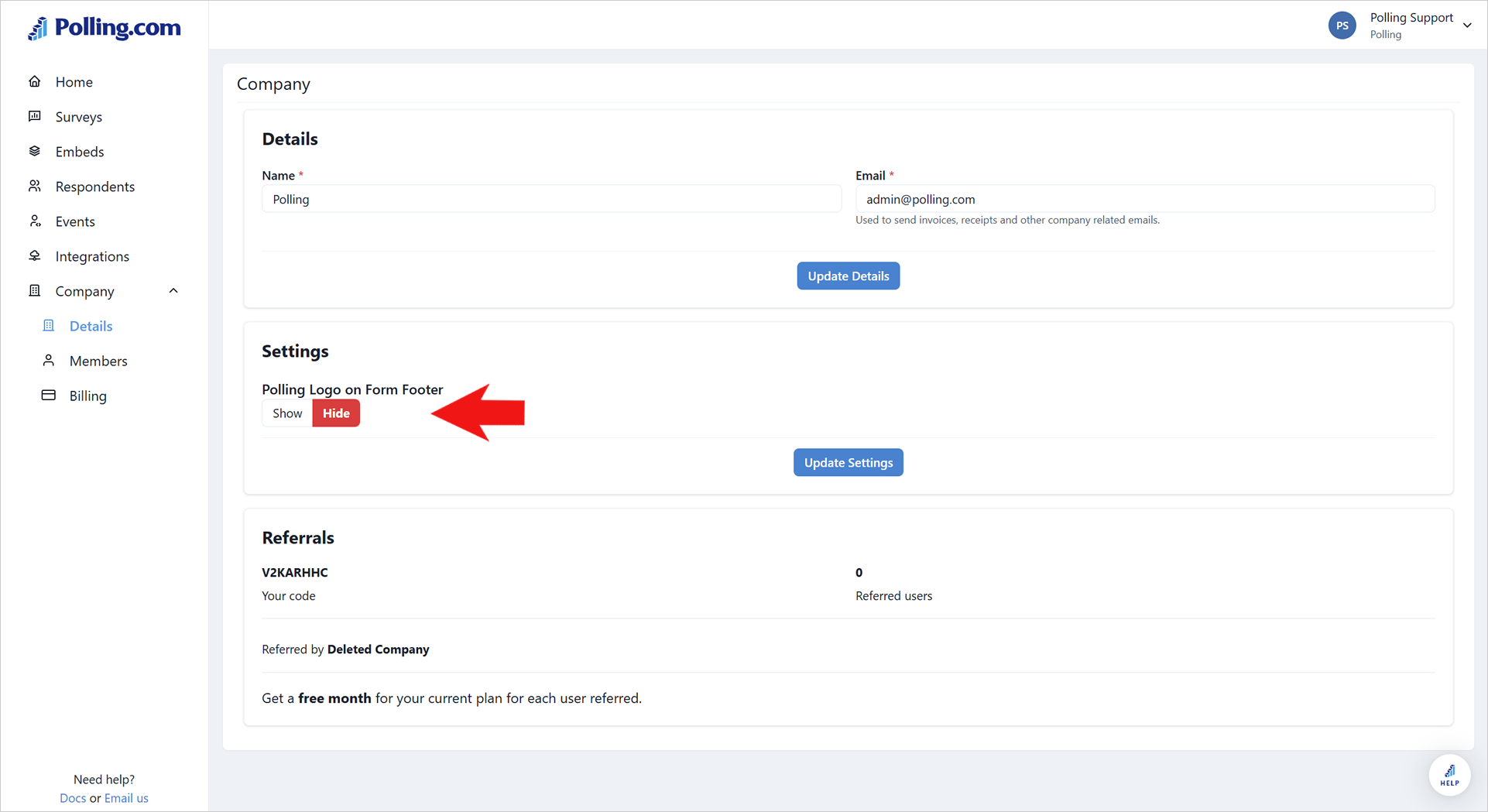
Task: Click the Members person icon
Action: 49,360
